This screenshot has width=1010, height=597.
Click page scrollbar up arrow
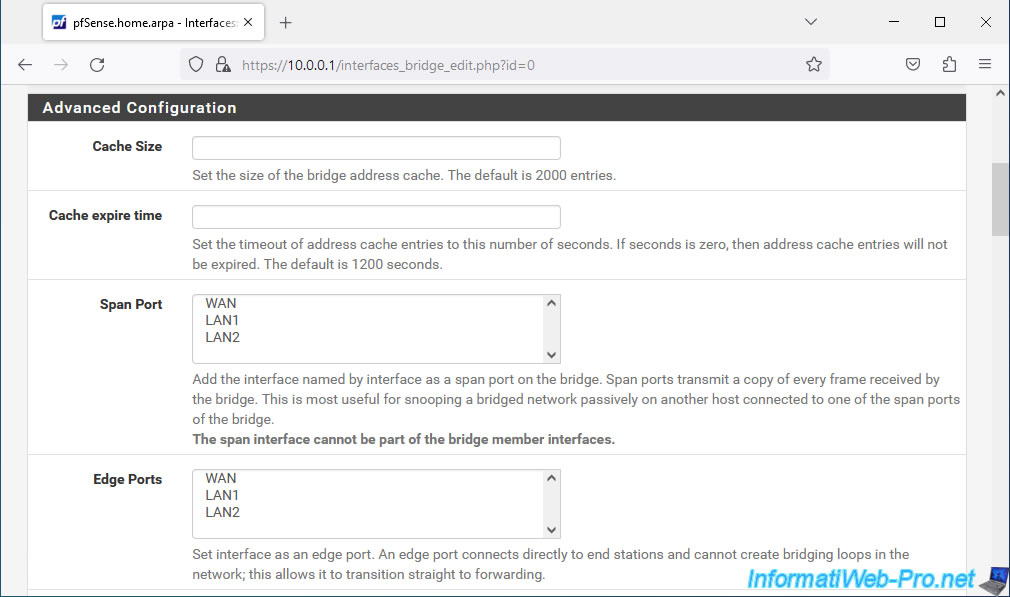coord(1000,93)
